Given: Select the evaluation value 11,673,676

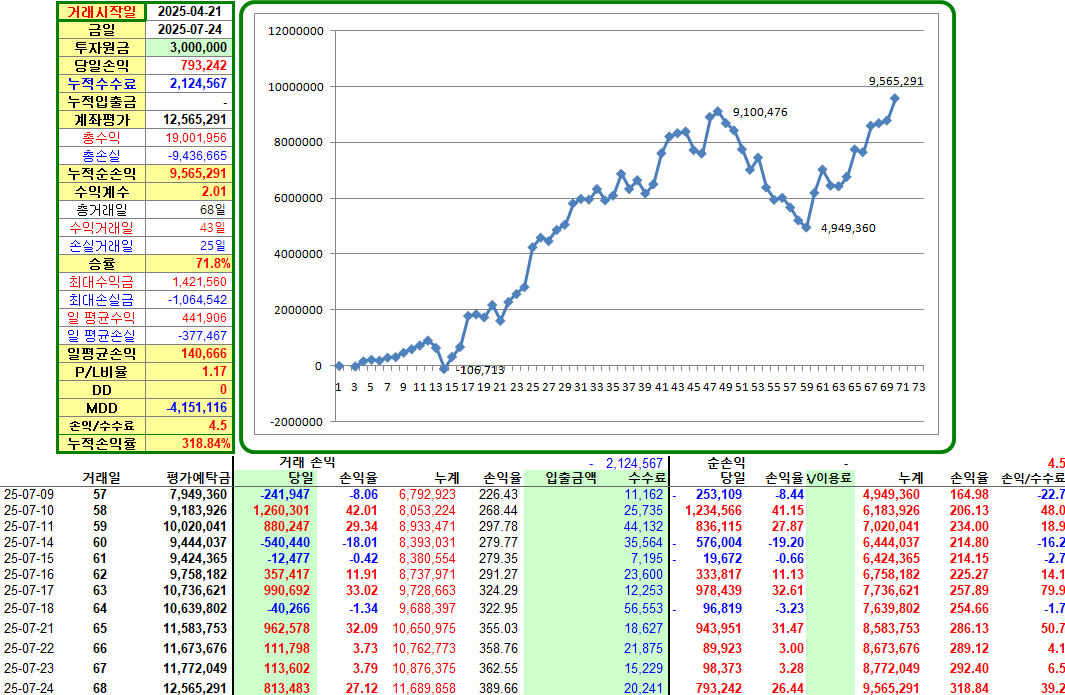Looking at the screenshot, I should pos(194,648).
